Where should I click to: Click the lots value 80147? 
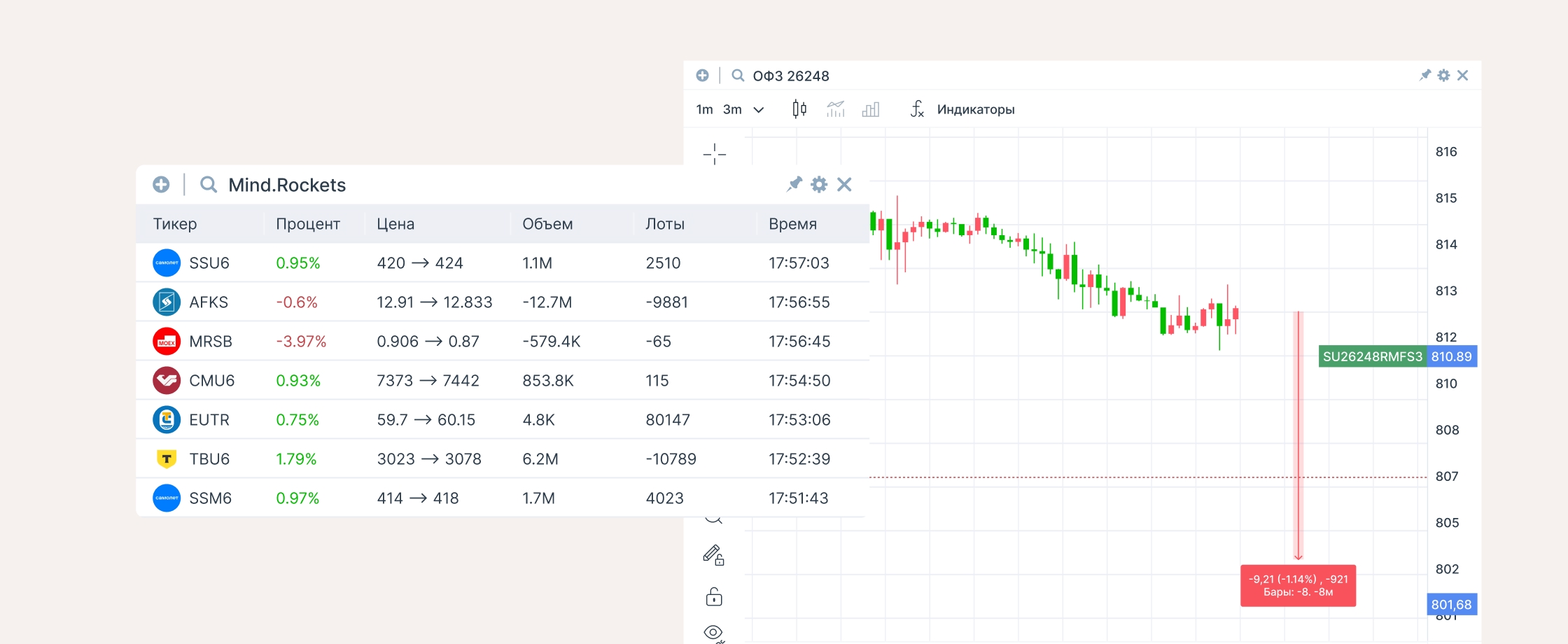(668, 420)
